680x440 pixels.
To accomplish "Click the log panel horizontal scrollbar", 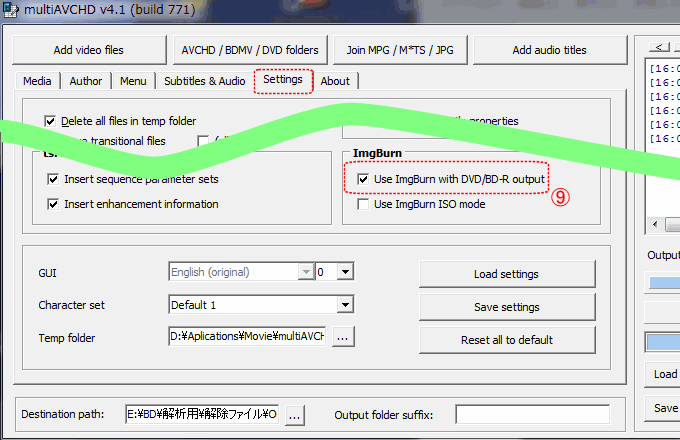I will (x=670, y=225).
